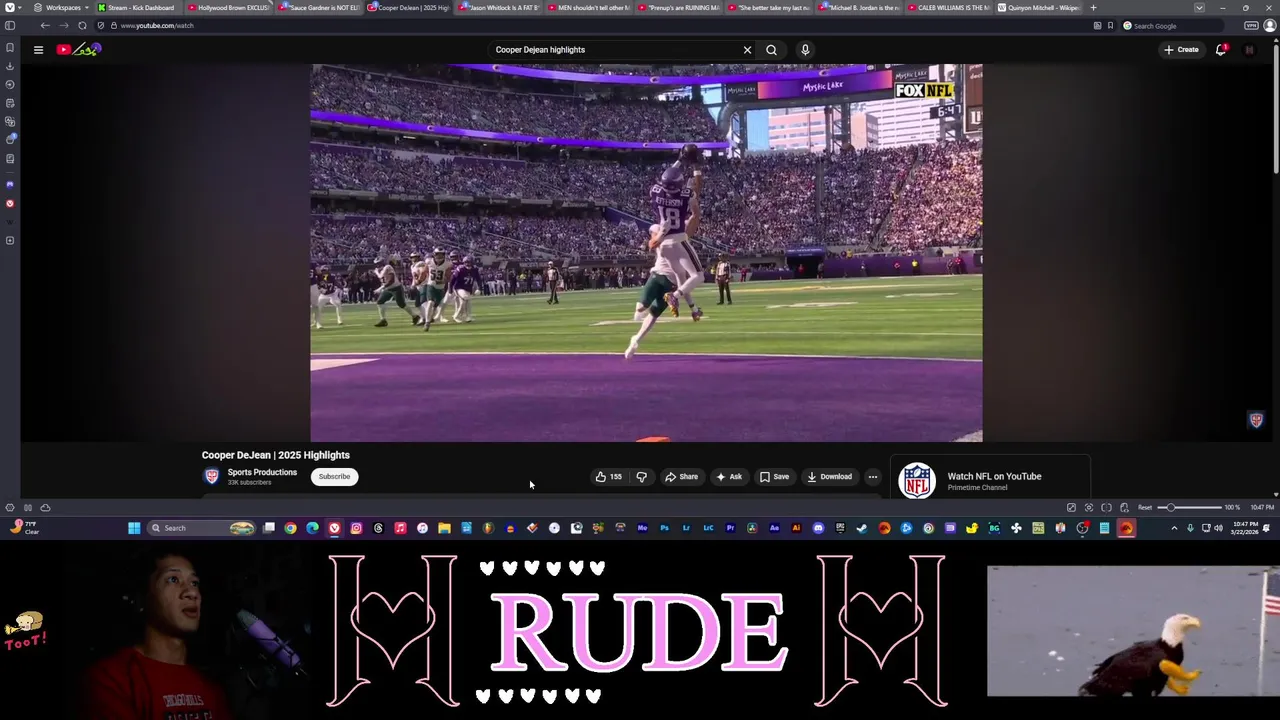Viewport: 1280px width, 720px height.
Task: Click the video player to pause
Action: [646, 253]
